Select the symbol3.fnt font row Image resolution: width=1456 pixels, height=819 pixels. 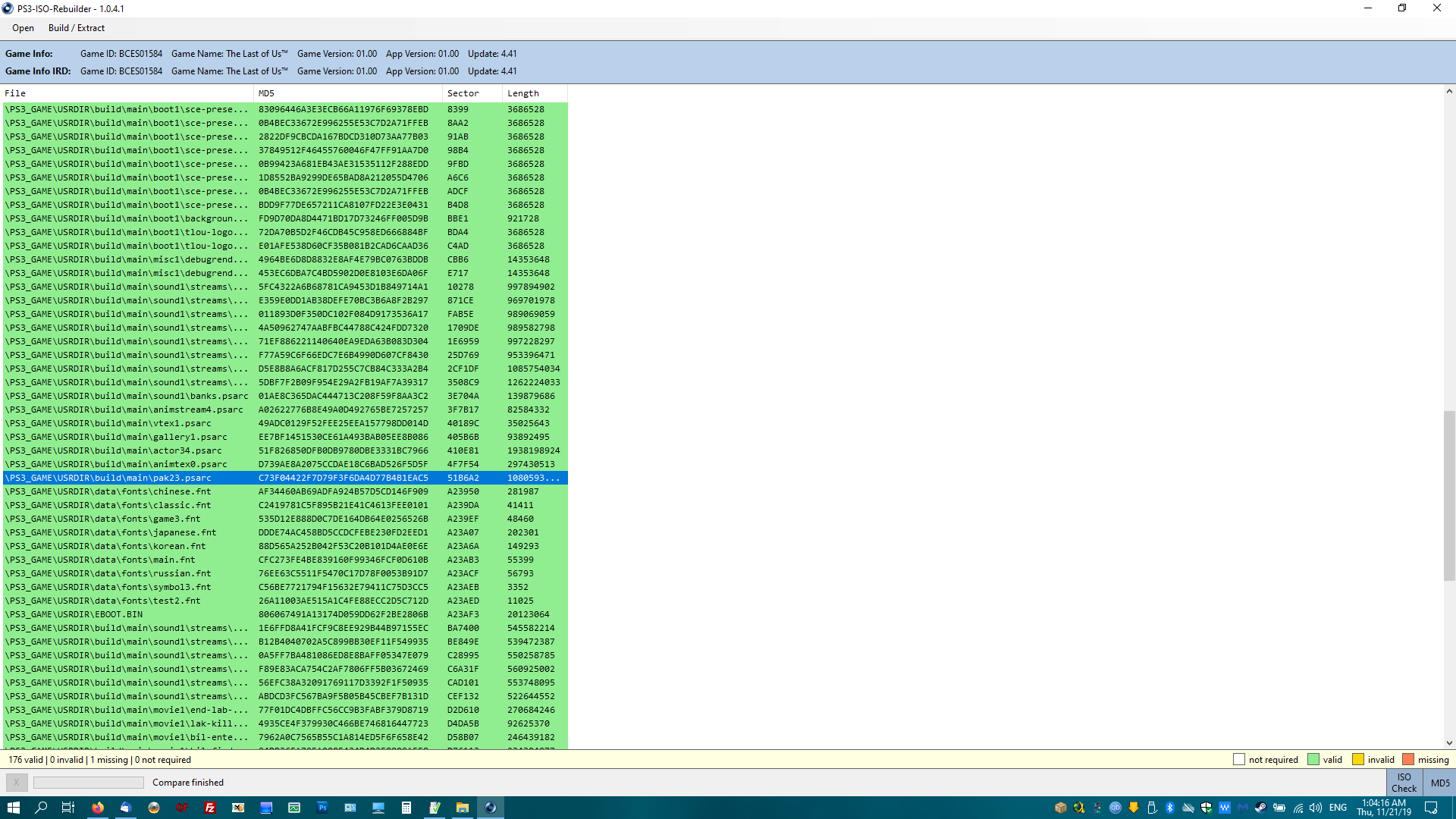click(285, 587)
